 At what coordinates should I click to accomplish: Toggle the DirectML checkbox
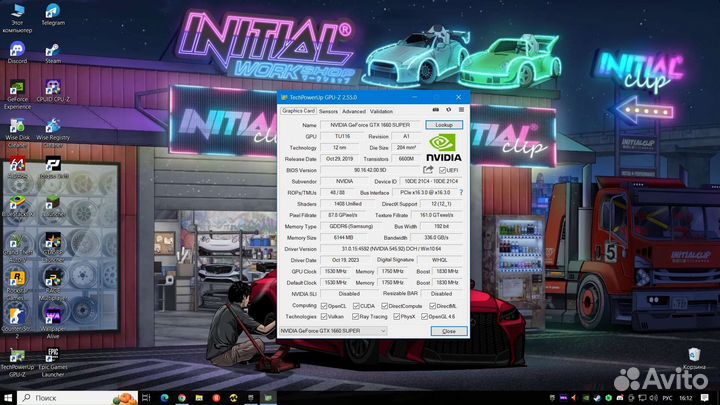tap(432, 306)
